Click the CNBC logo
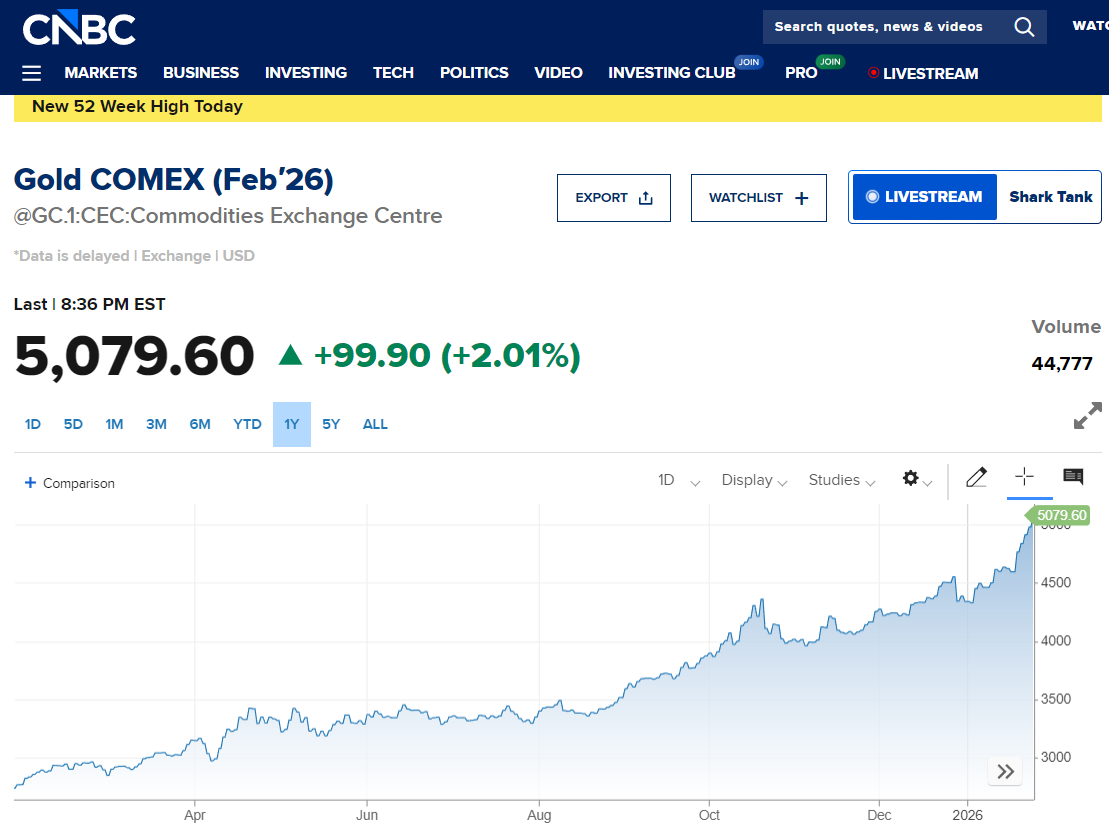This screenshot has width=1109, height=825. pos(79,28)
